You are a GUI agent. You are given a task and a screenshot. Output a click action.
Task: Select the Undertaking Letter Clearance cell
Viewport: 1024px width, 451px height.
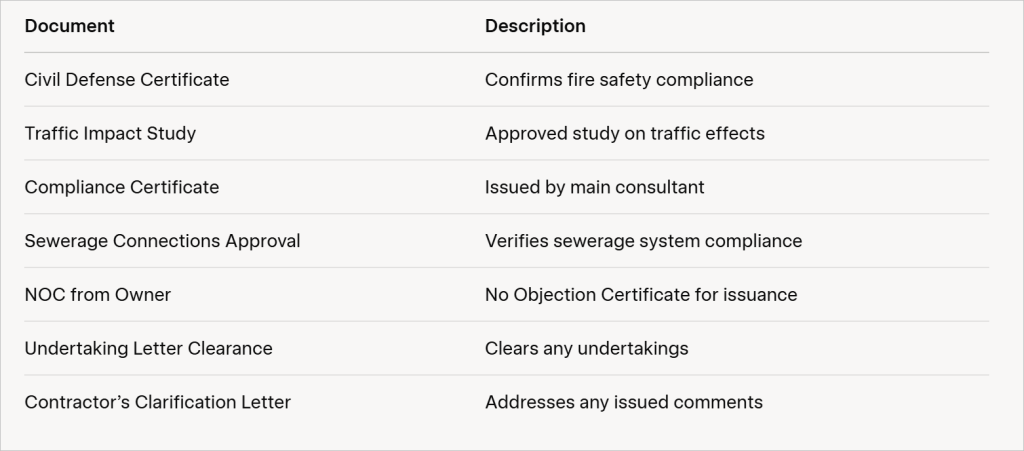pyautogui.click(x=148, y=349)
